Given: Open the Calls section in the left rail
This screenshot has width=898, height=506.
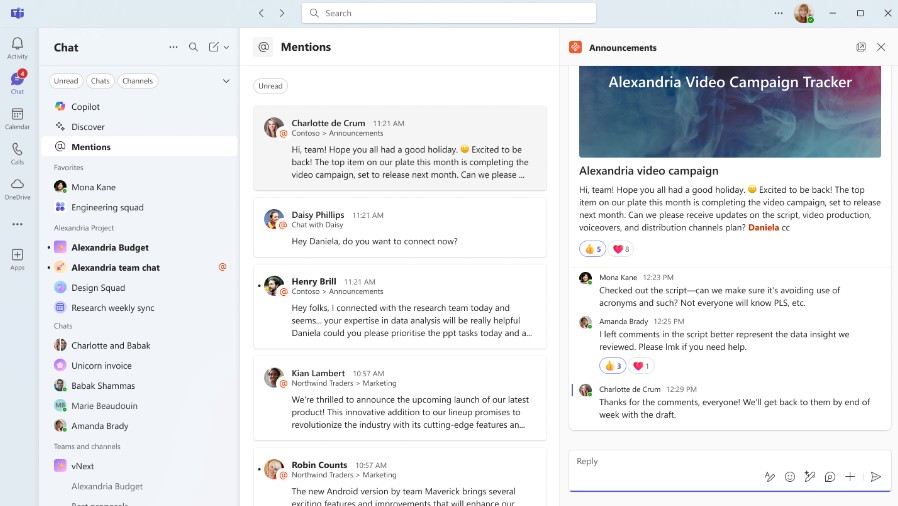Looking at the screenshot, I should click(17, 152).
